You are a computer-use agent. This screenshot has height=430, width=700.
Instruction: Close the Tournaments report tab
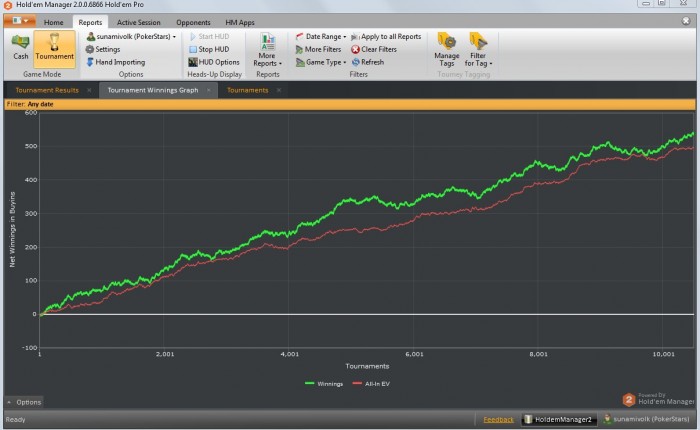click(279, 90)
